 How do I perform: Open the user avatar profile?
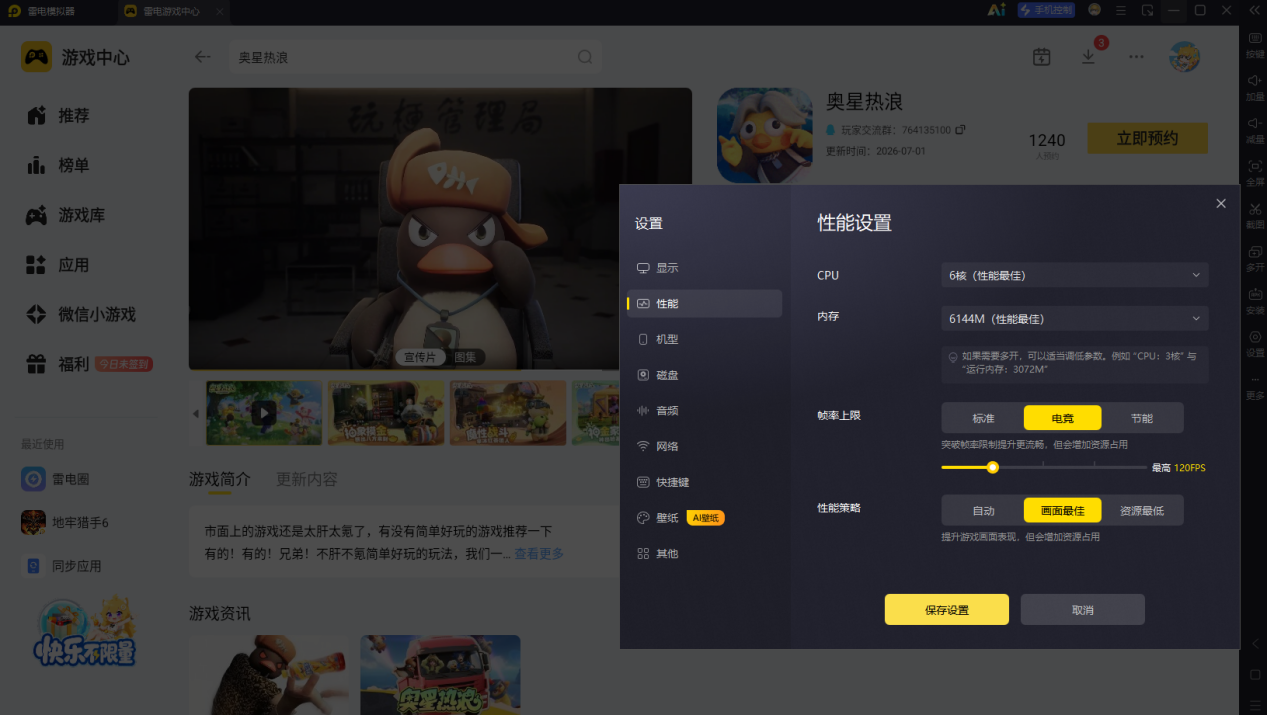(1185, 57)
